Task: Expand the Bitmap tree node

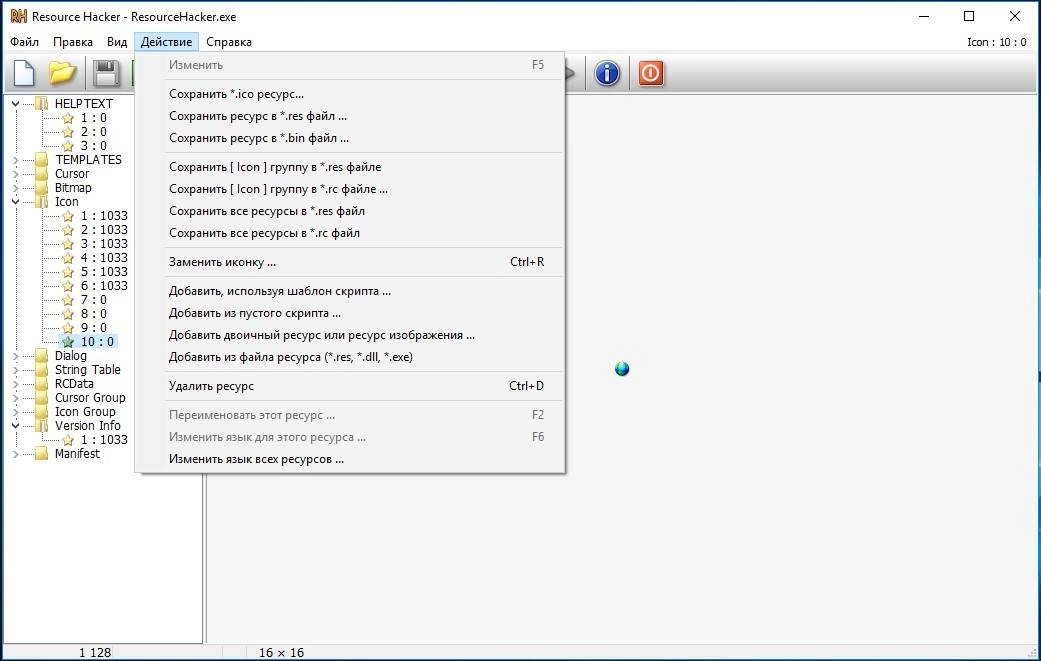Action: pos(15,188)
